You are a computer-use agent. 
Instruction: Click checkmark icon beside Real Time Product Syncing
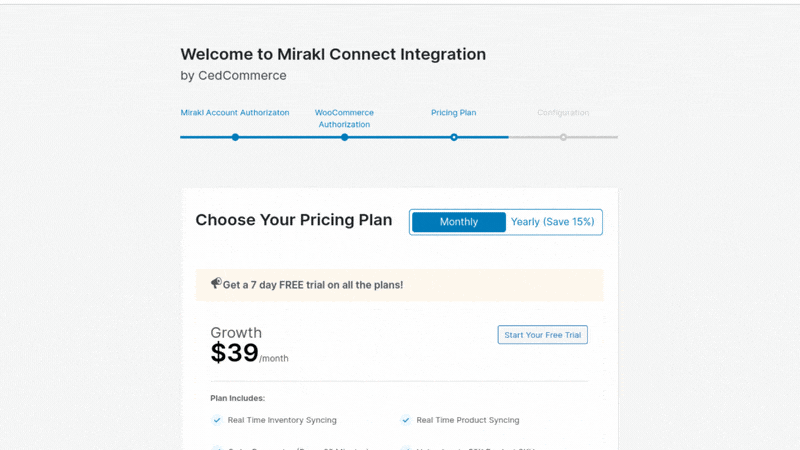click(406, 420)
